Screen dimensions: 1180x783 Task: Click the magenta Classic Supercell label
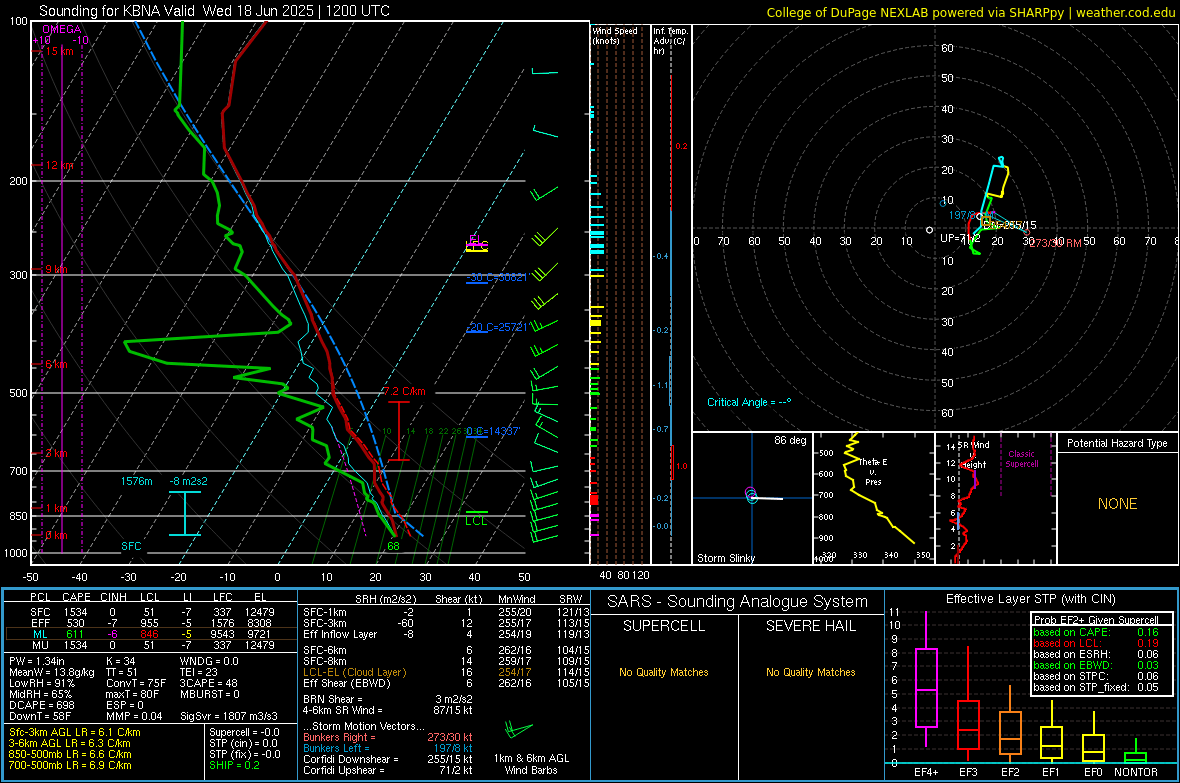pyautogui.click(x=1022, y=459)
